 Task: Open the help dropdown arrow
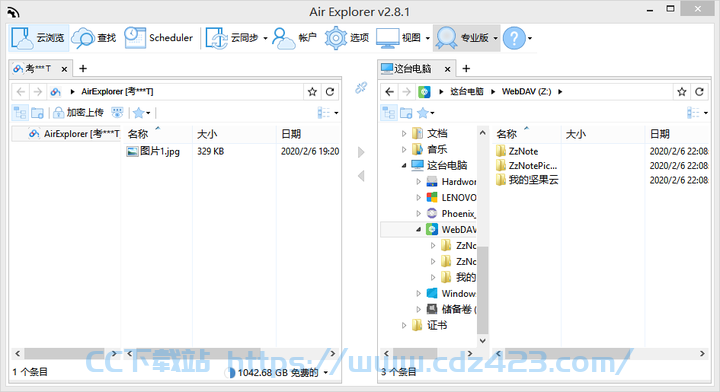tap(530, 38)
